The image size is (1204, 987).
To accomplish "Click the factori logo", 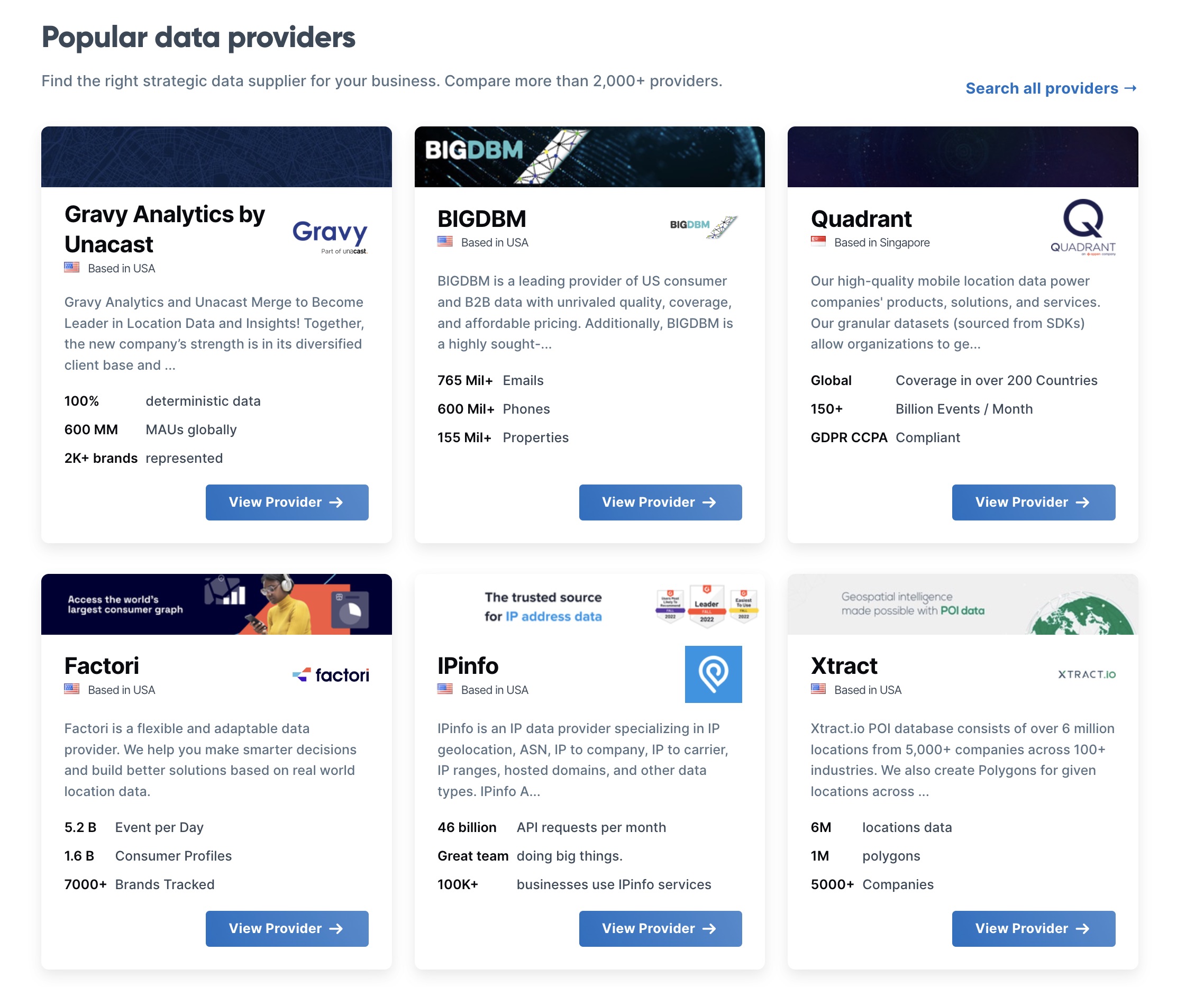I will click(x=331, y=674).
